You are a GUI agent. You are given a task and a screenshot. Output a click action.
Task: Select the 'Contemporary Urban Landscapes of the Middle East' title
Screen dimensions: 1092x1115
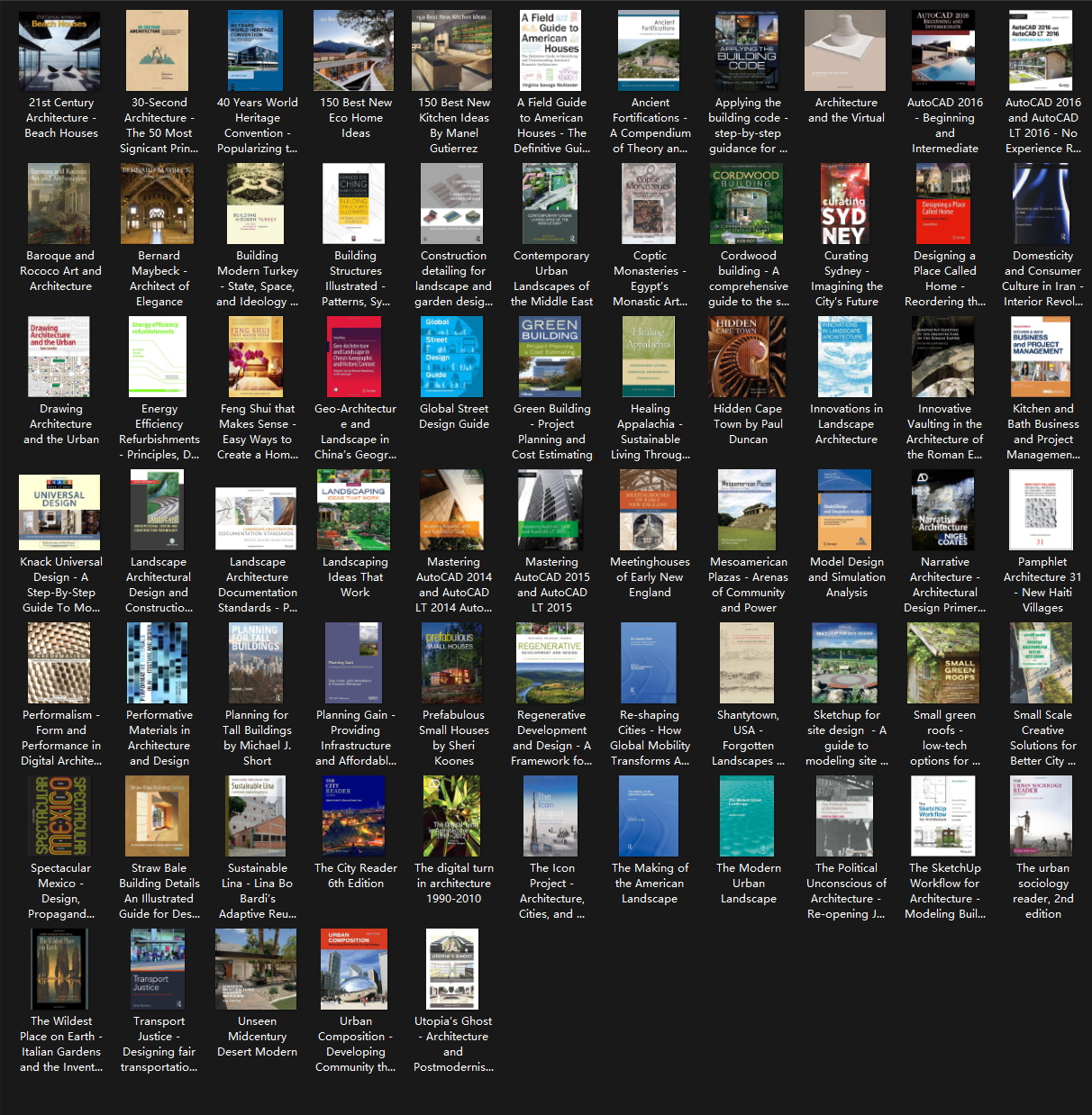[x=551, y=278]
